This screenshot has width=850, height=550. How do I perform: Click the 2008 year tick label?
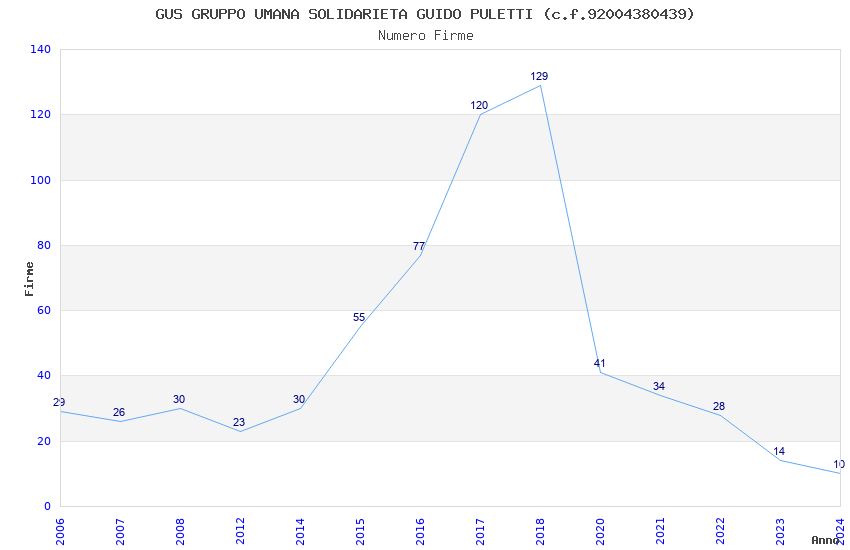click(x=180, y=531)
